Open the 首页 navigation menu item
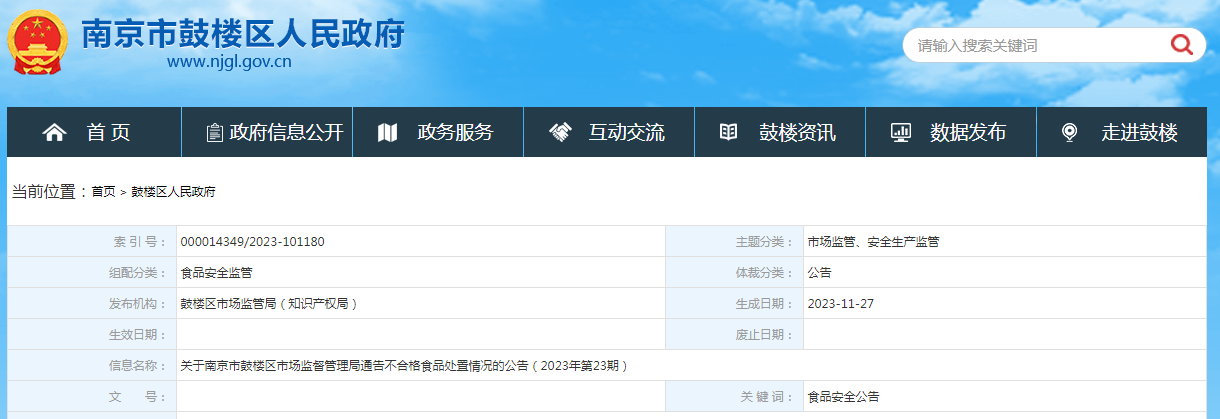The image size is (1220, 419). pyautogui.click(x=94, y=132)
